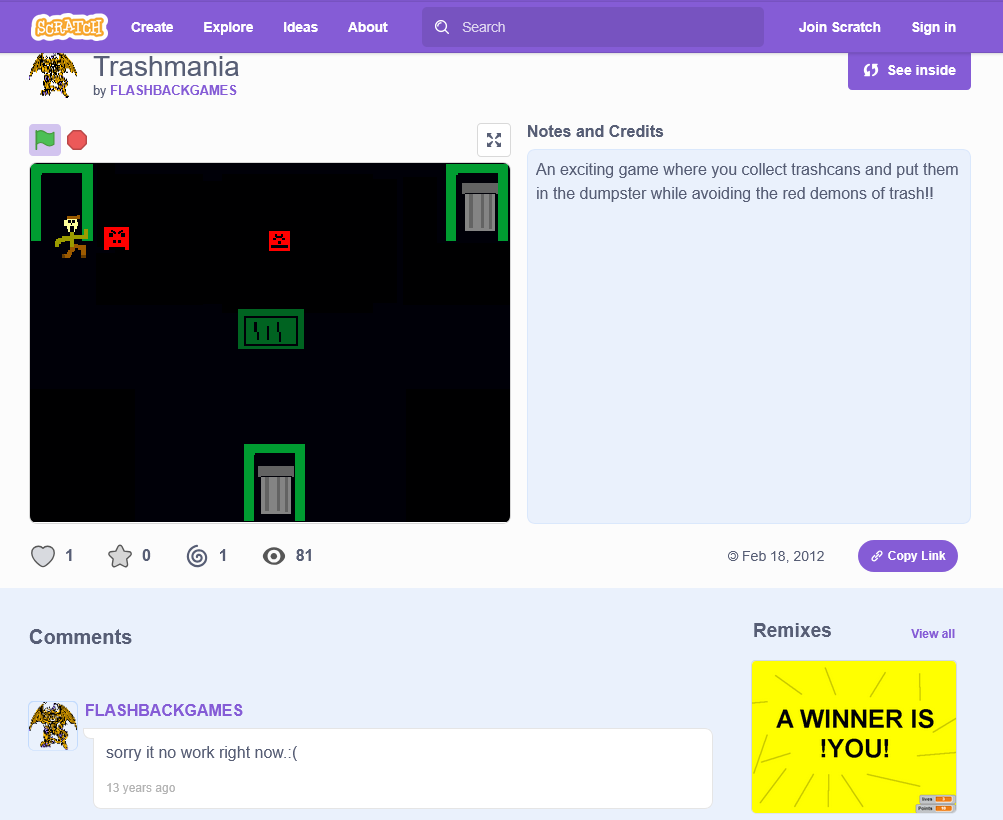The height and width of the screenshot is (820, 1003).
Task: Click the Search input field
Action: (593, 27)
